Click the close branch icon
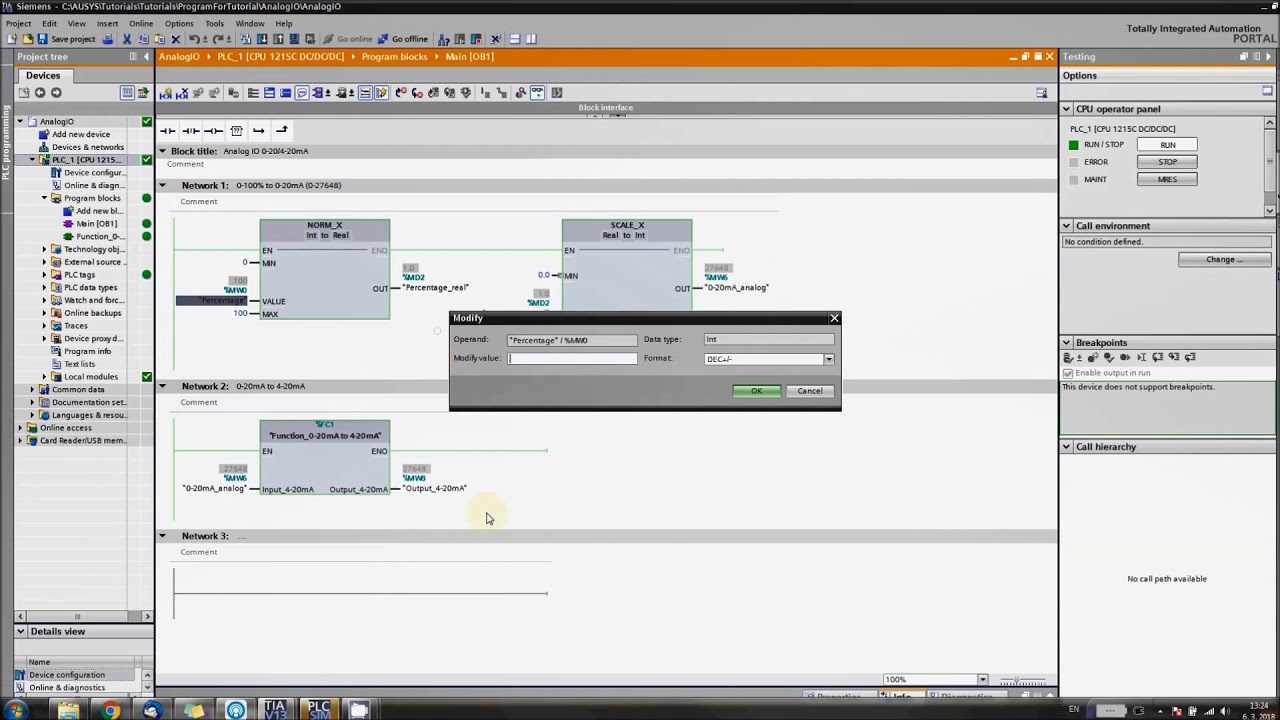Image resolution: width=1280 pixels, height=720 pixels. (x=281, y=130)
